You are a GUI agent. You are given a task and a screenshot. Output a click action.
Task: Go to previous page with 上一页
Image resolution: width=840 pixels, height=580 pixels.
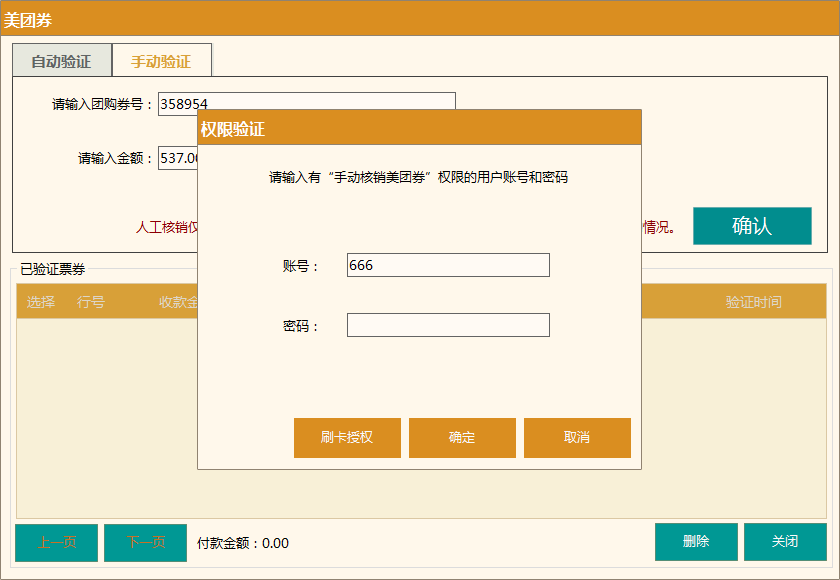point(55,543)
